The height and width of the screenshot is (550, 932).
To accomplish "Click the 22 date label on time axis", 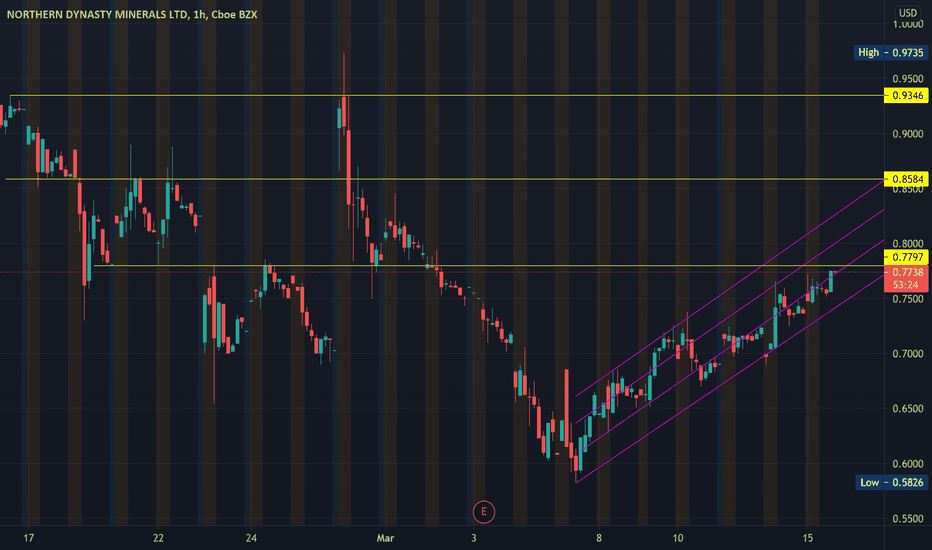I will [158, 538].
